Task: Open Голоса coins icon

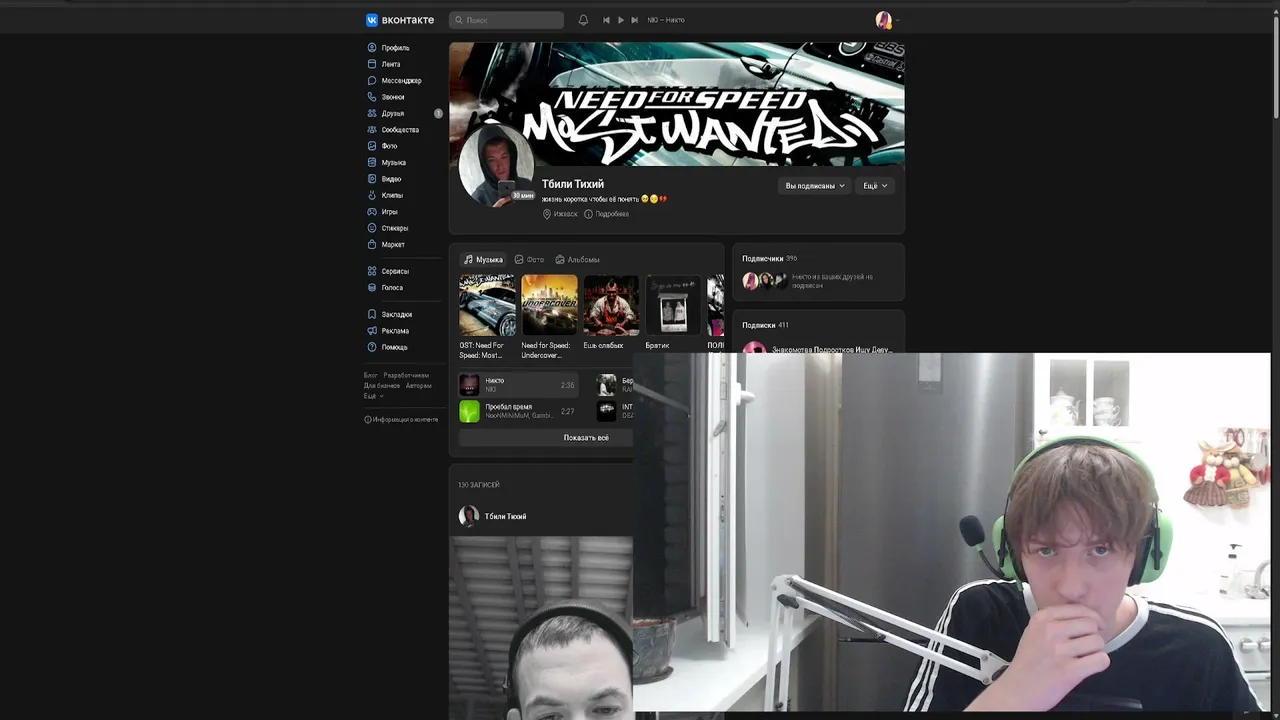Action: coord(372,288)
